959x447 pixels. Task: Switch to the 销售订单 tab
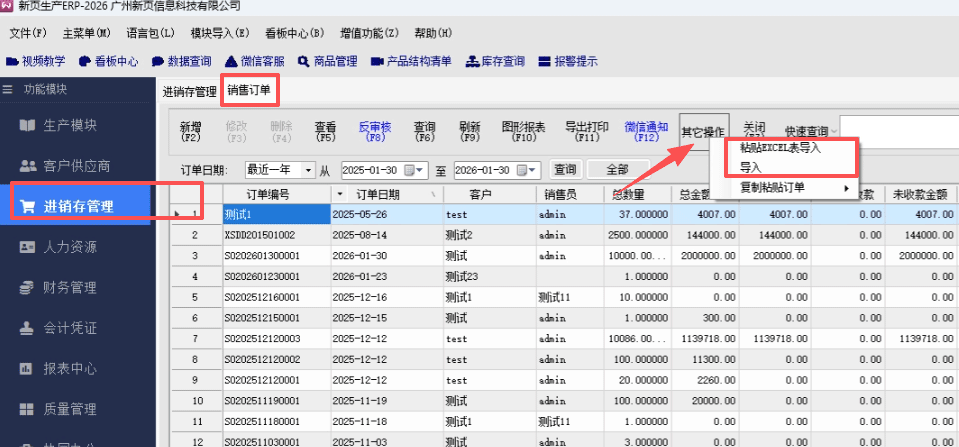[248, 91]
